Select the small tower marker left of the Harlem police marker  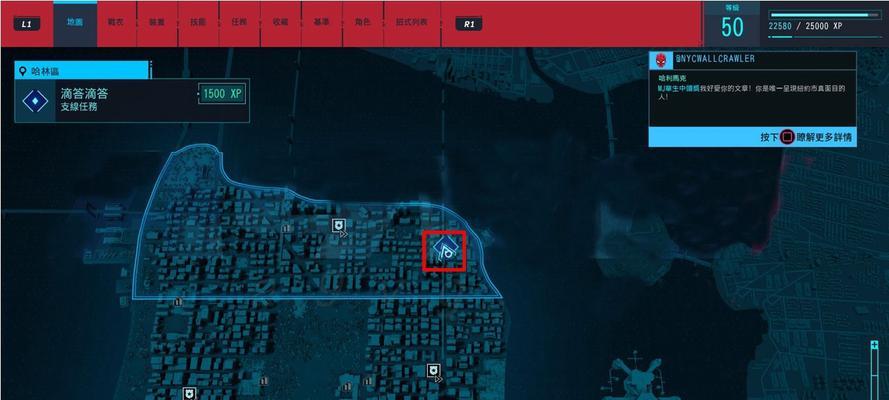pyautogui.click(x=286, y=228)
